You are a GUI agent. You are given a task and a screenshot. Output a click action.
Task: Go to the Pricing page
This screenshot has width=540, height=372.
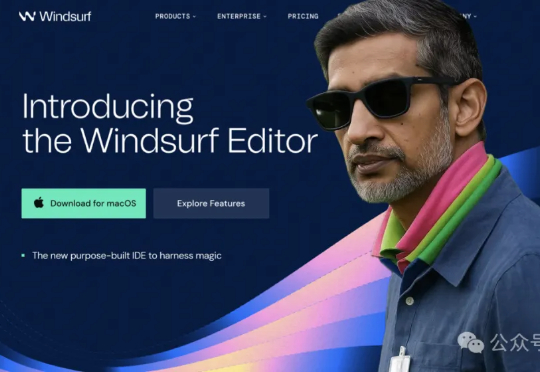tap(303, 16)
